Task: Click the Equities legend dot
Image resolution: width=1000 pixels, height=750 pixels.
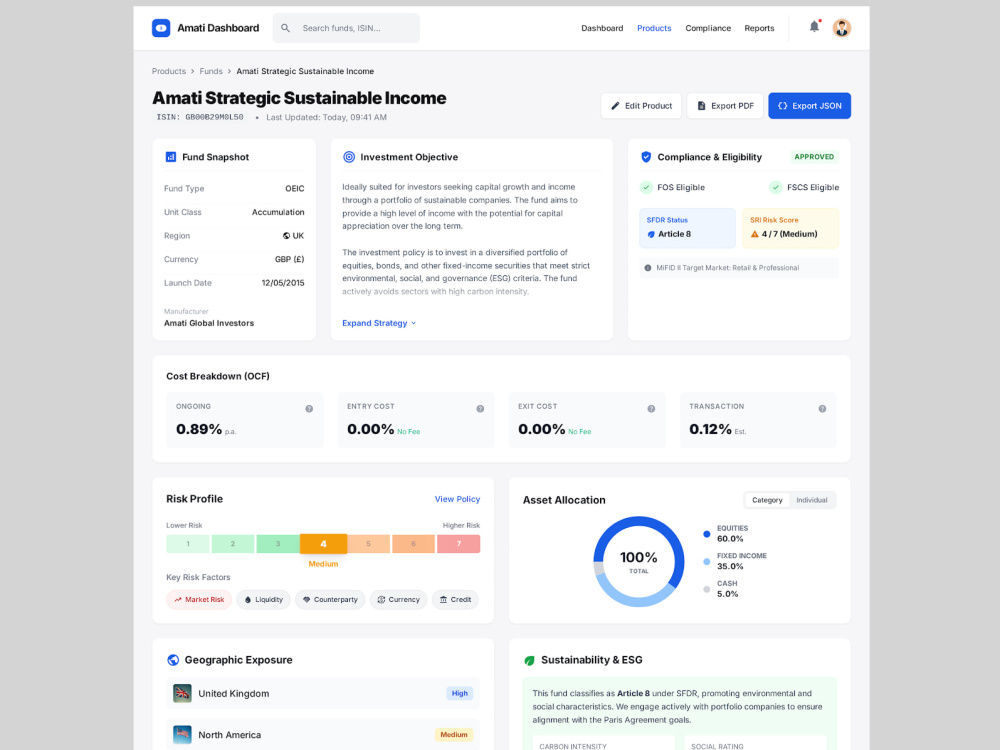Action: tap(707, 534)
